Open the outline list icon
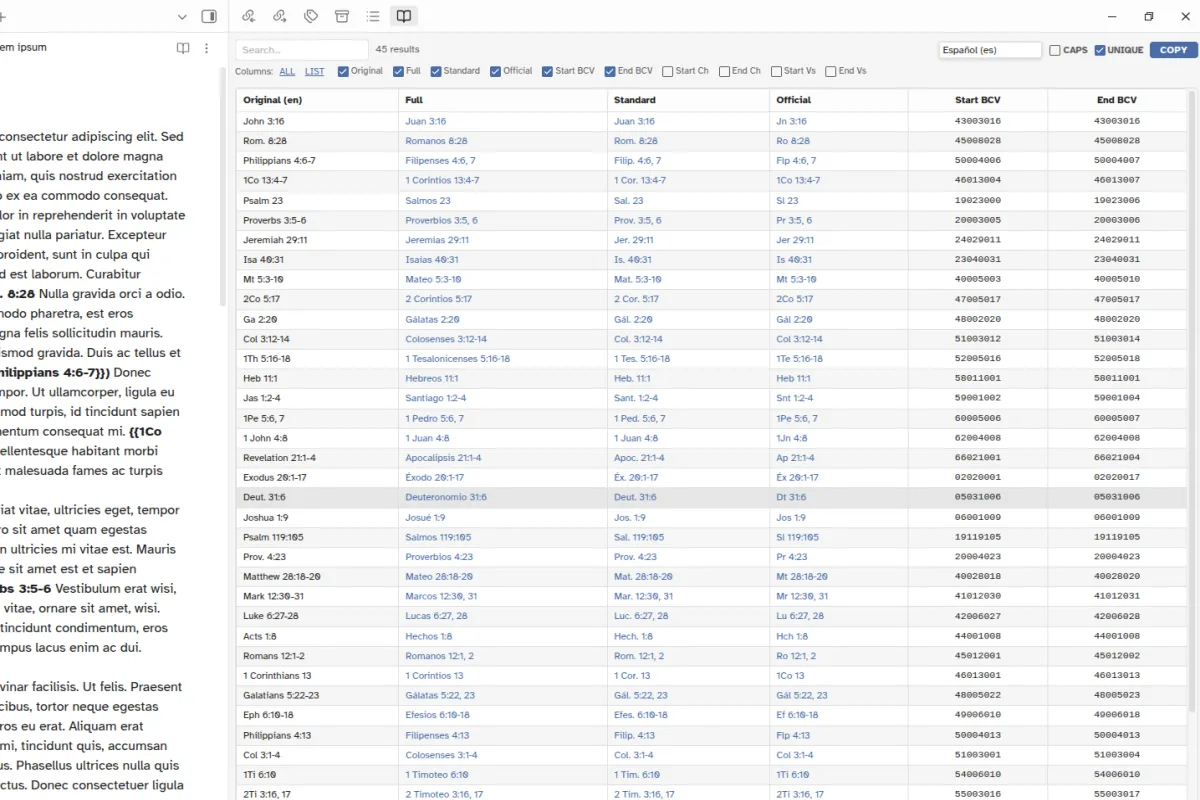 coord(373,16)
